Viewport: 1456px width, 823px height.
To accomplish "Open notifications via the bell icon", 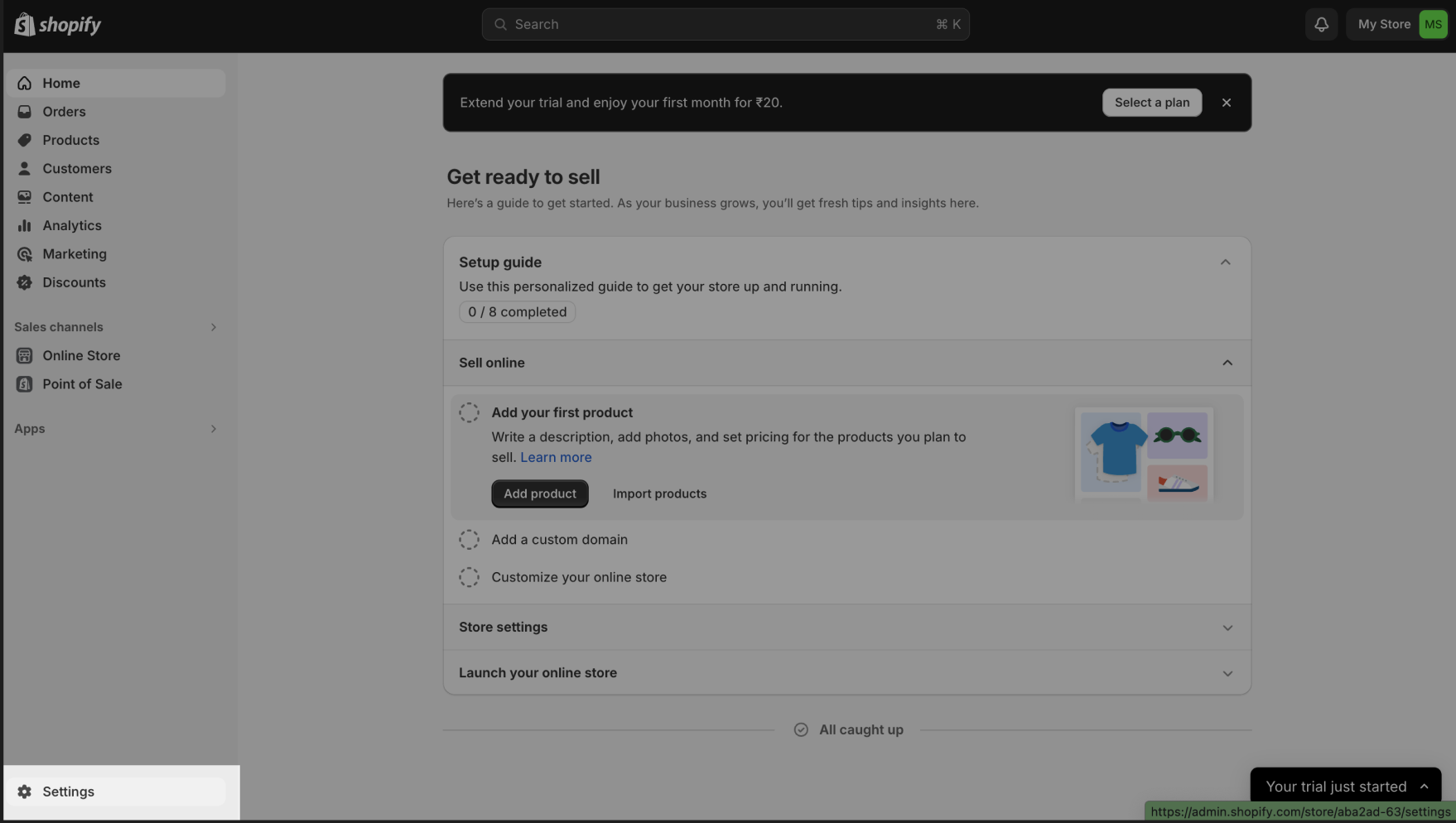I will tap(1320, 24).
